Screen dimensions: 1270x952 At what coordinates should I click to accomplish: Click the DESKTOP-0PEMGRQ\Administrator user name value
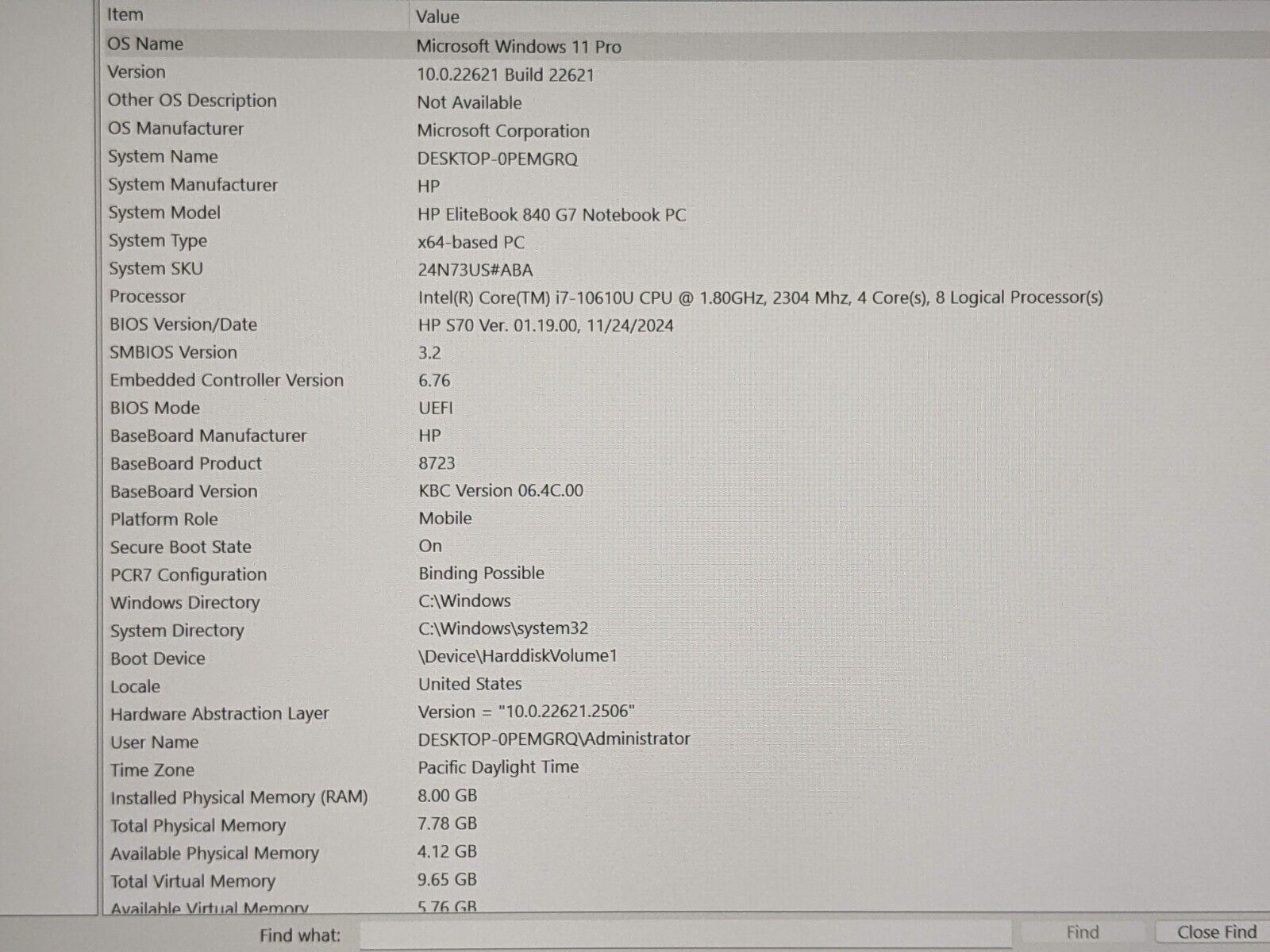coord(554,739)
